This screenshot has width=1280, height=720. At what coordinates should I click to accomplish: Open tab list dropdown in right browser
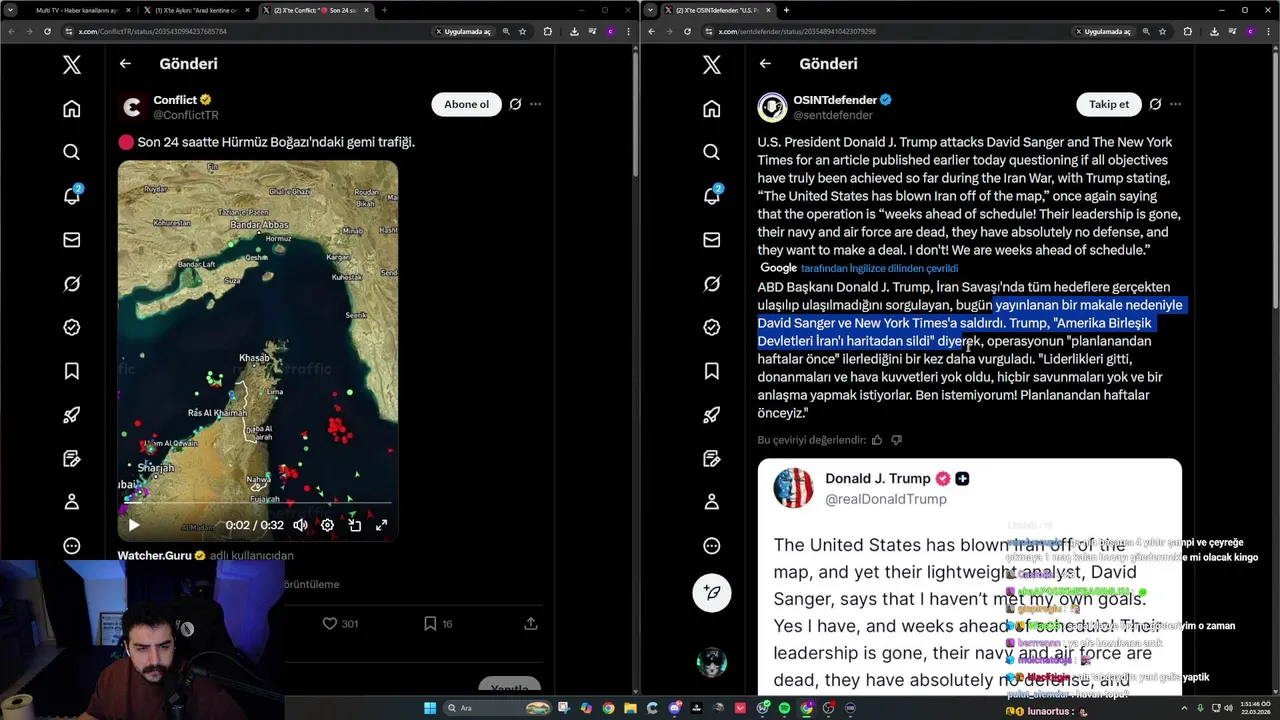tap(652, 10)
